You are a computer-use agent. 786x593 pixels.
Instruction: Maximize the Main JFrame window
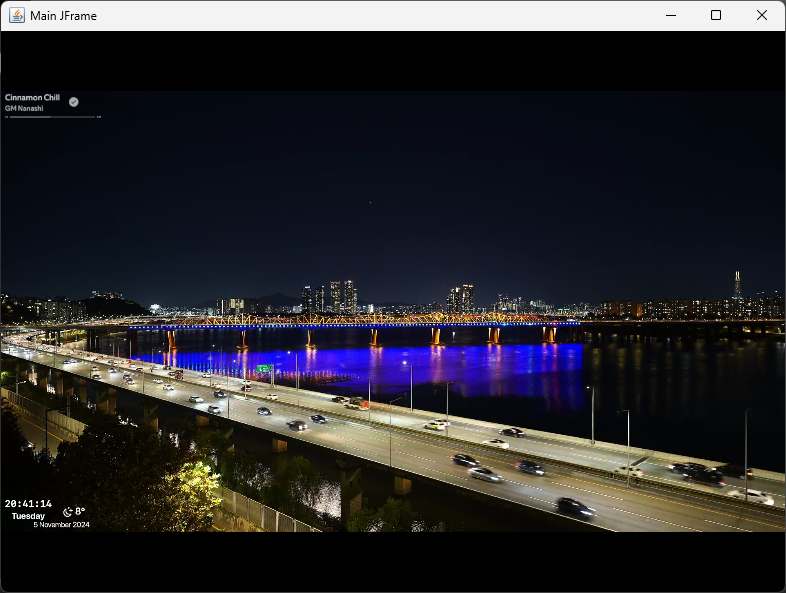(716, 15)
